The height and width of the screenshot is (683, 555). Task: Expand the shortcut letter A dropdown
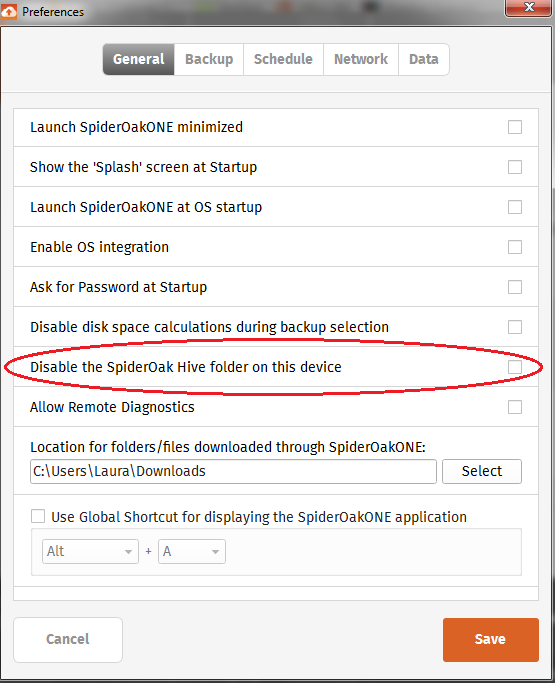[192, 551]
